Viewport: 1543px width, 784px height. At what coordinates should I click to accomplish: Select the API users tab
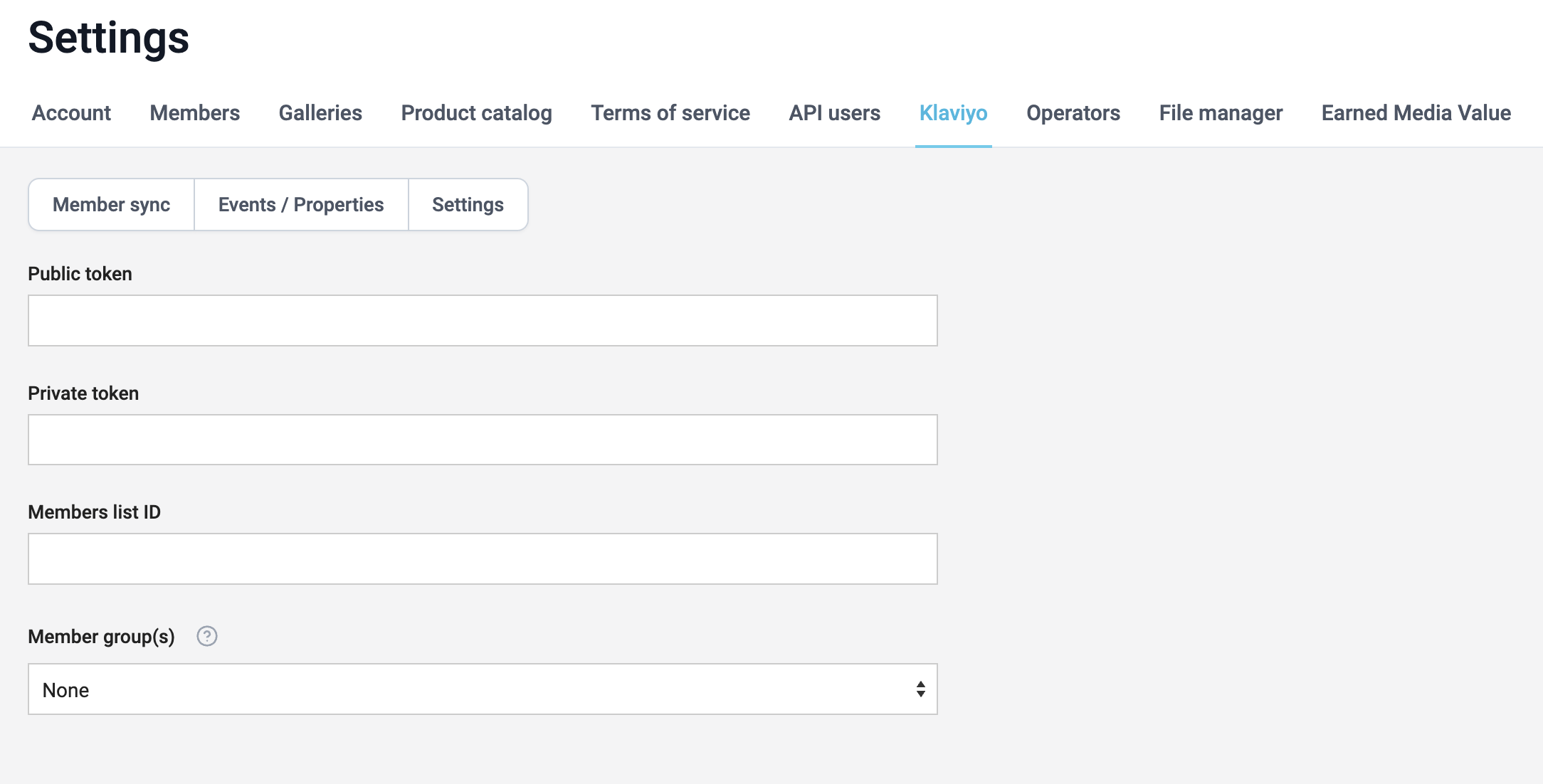coord(834,113)
